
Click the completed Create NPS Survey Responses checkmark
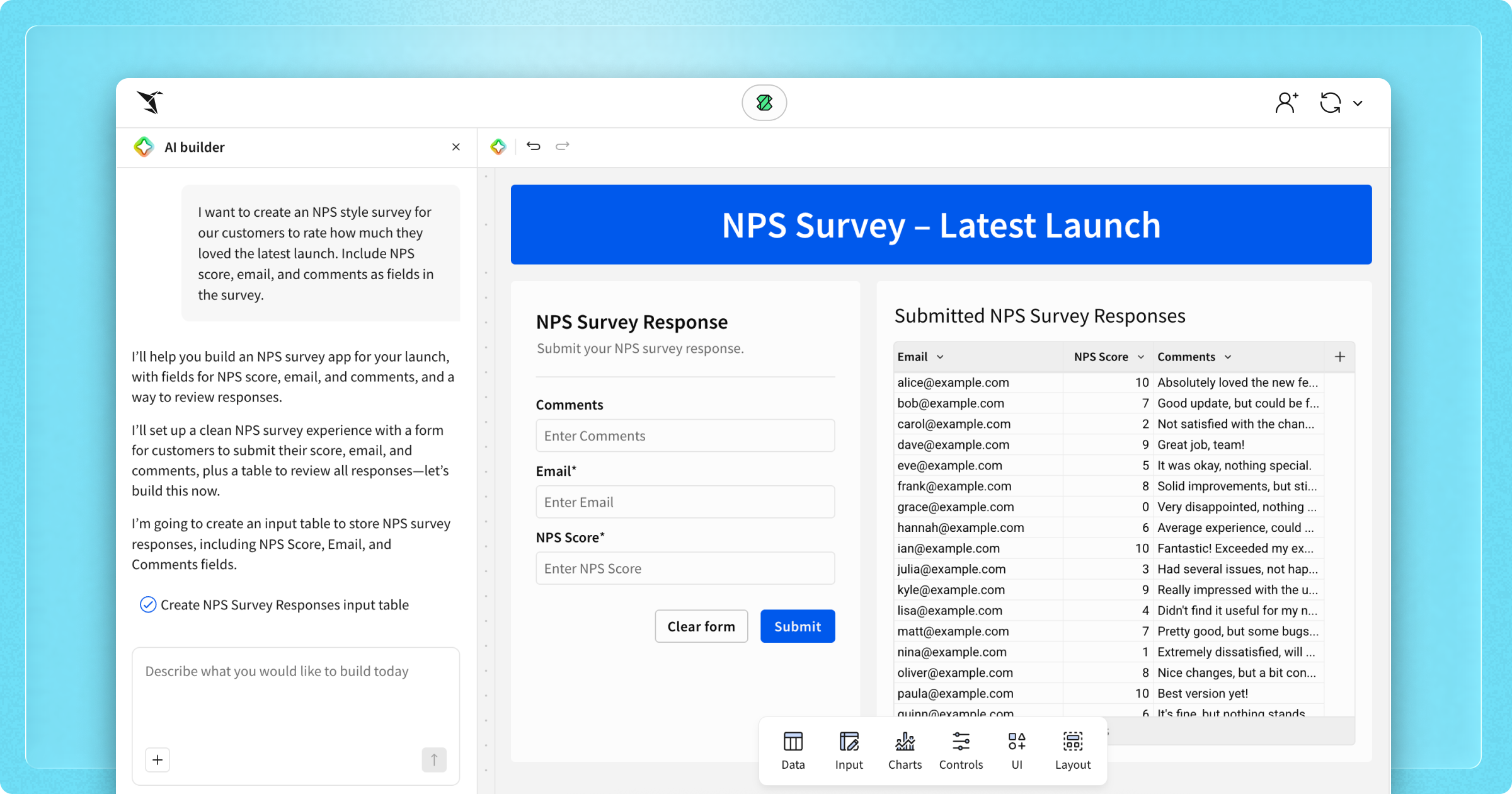pyautogui.click(x=148, y=605)
